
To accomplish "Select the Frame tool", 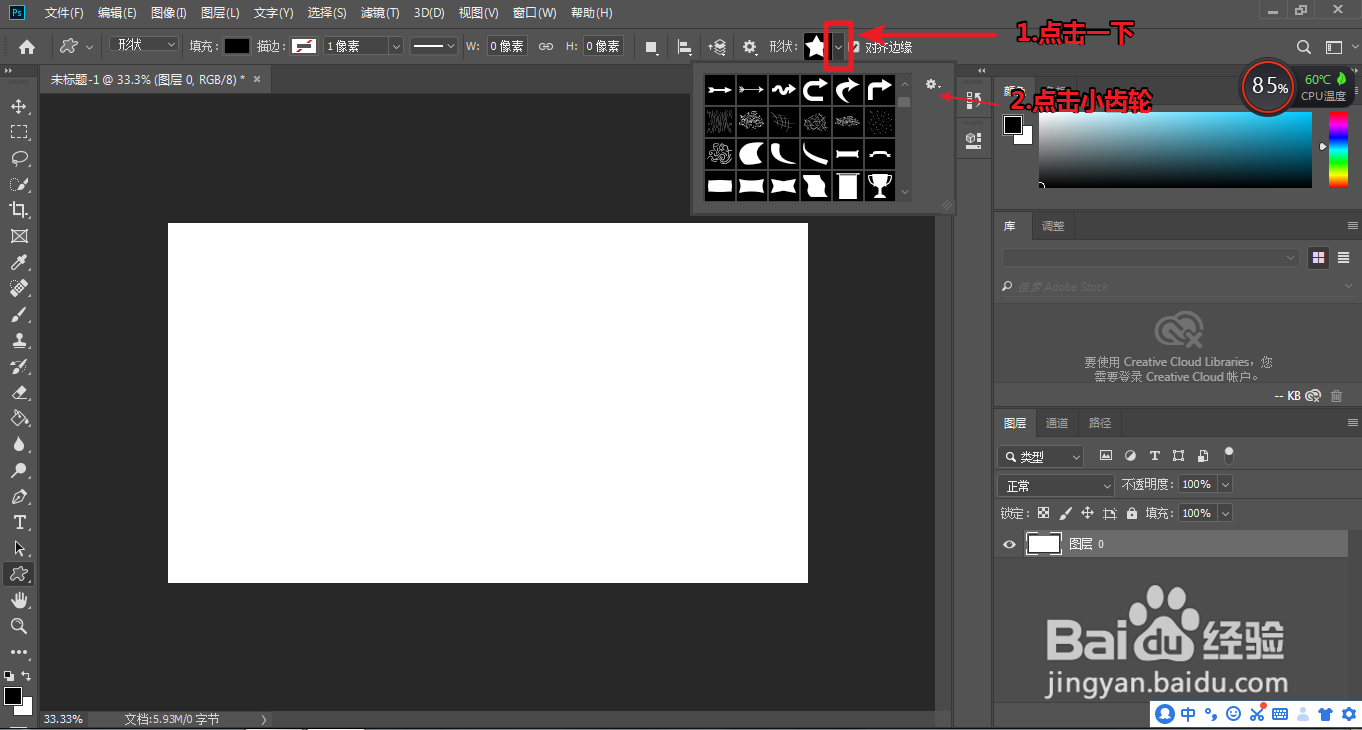I will click(18, 236).
